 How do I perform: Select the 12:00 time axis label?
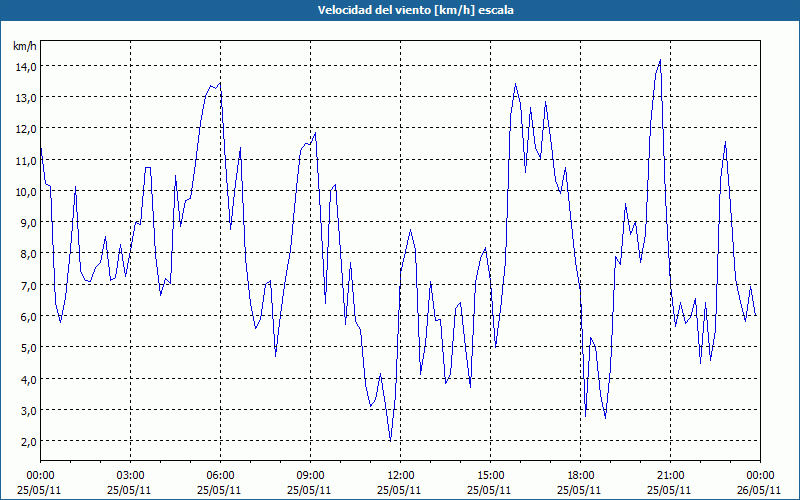coord(401,476)
